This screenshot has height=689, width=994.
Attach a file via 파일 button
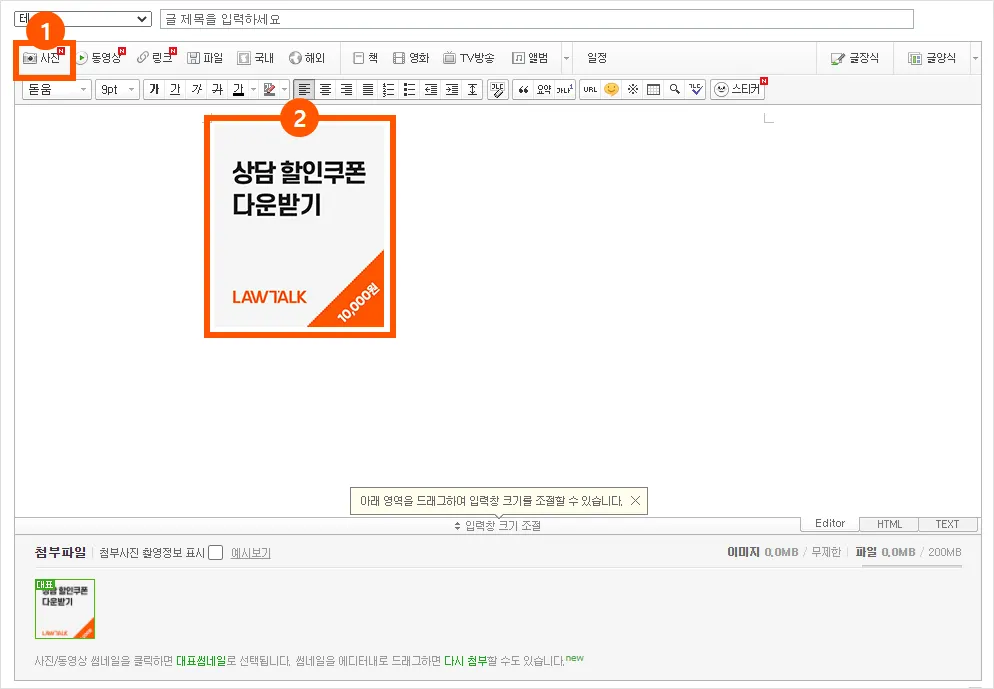click(205, 58)
